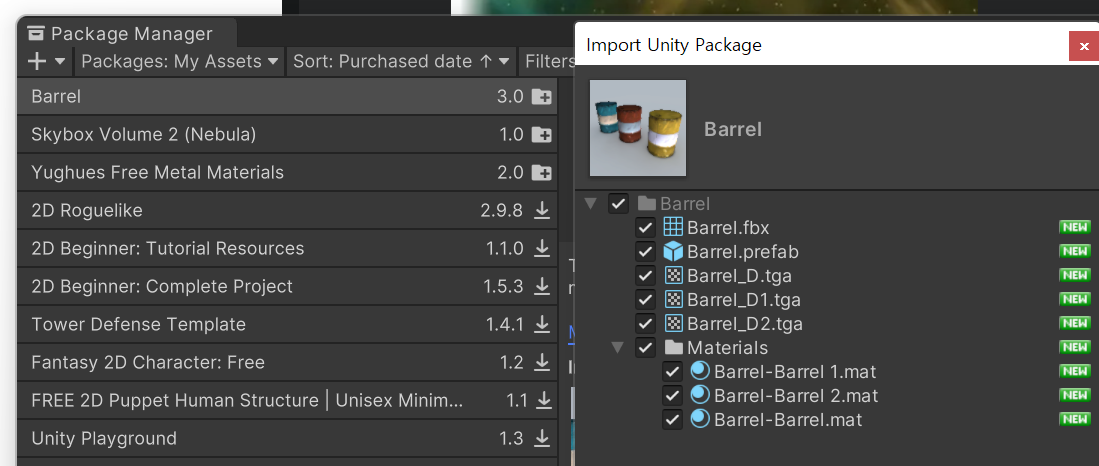Close the Import Unity Package dialog
1099x466 pixels.
1084,46
